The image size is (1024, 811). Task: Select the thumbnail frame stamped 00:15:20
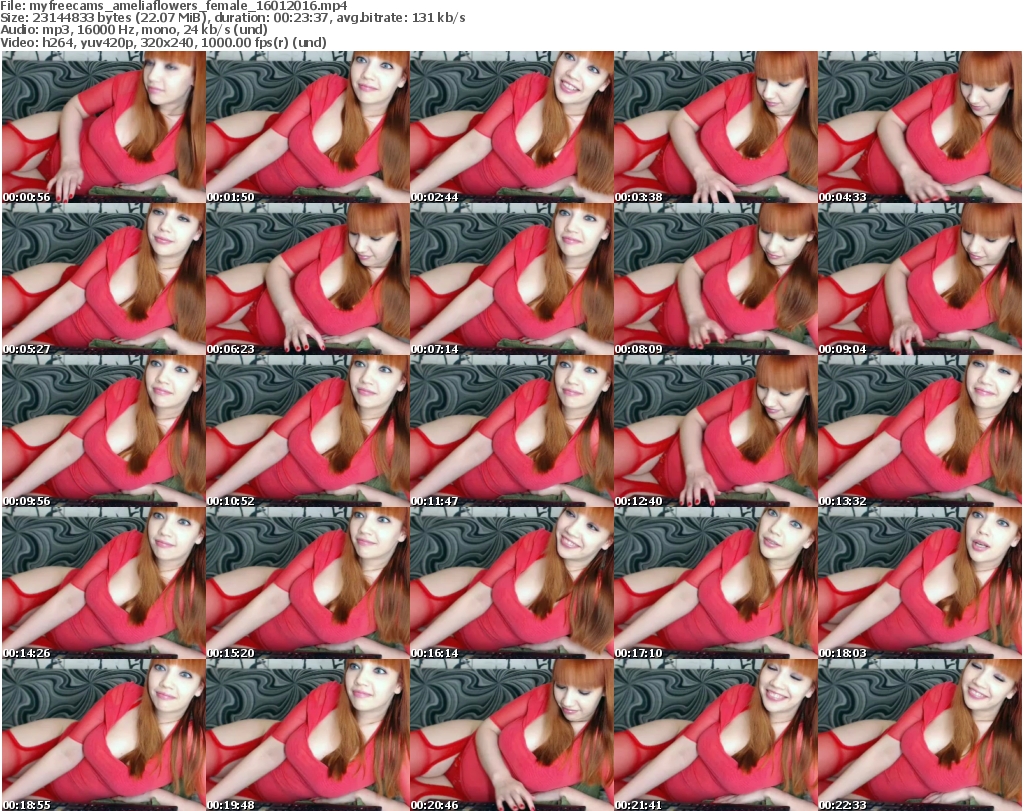(308, 583)
